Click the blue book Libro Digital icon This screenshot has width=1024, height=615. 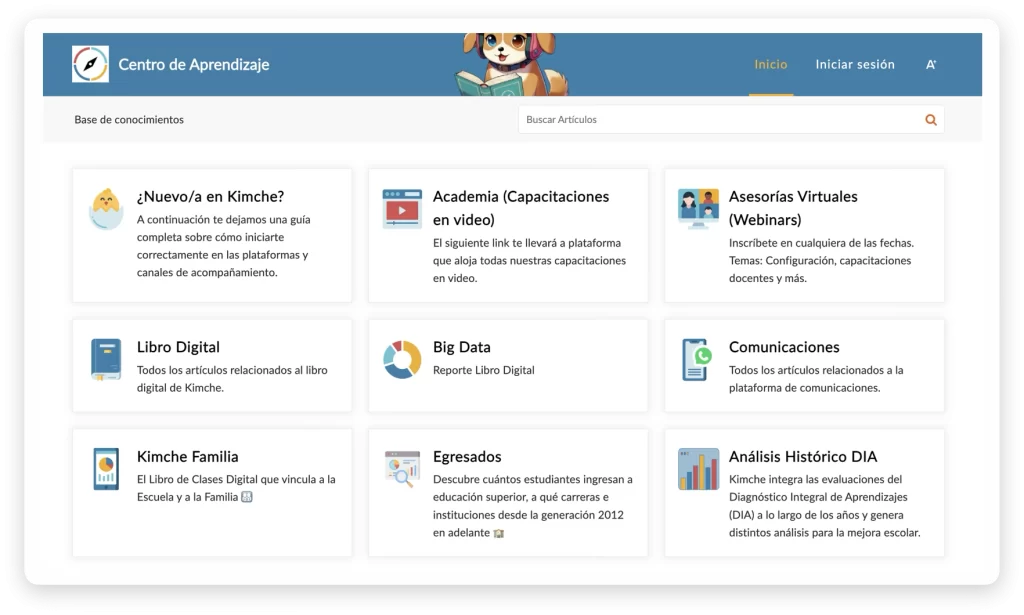106,359
